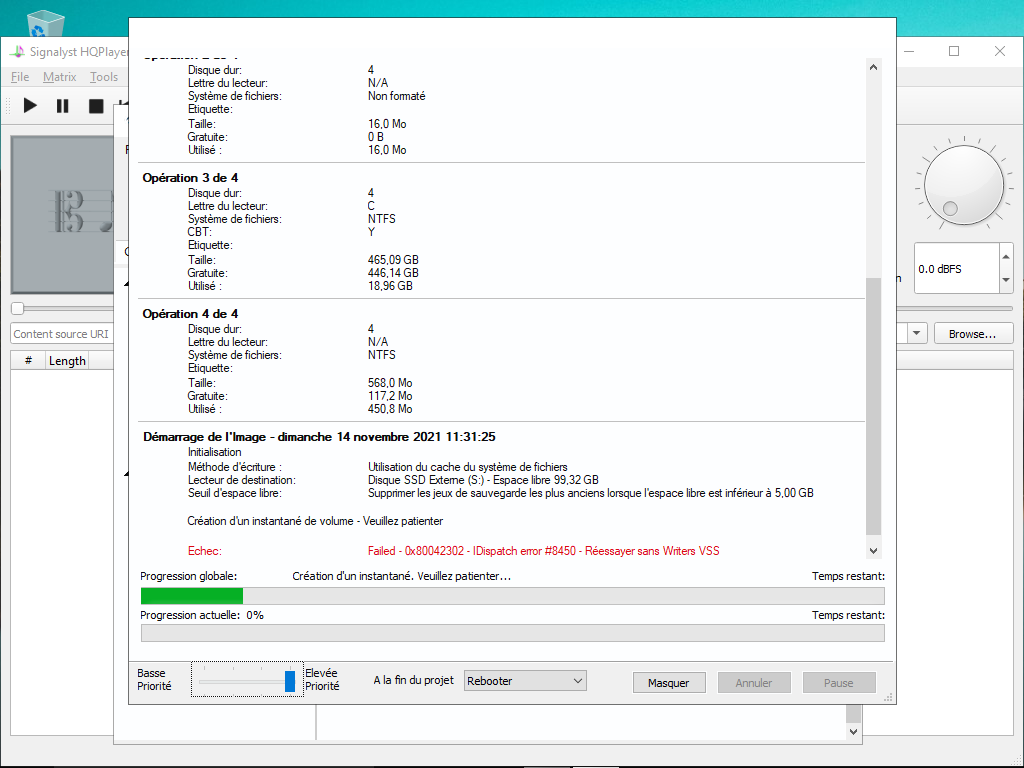
Task: Open the Recycle Bin desktop icon
Action: tap(46, 24)
